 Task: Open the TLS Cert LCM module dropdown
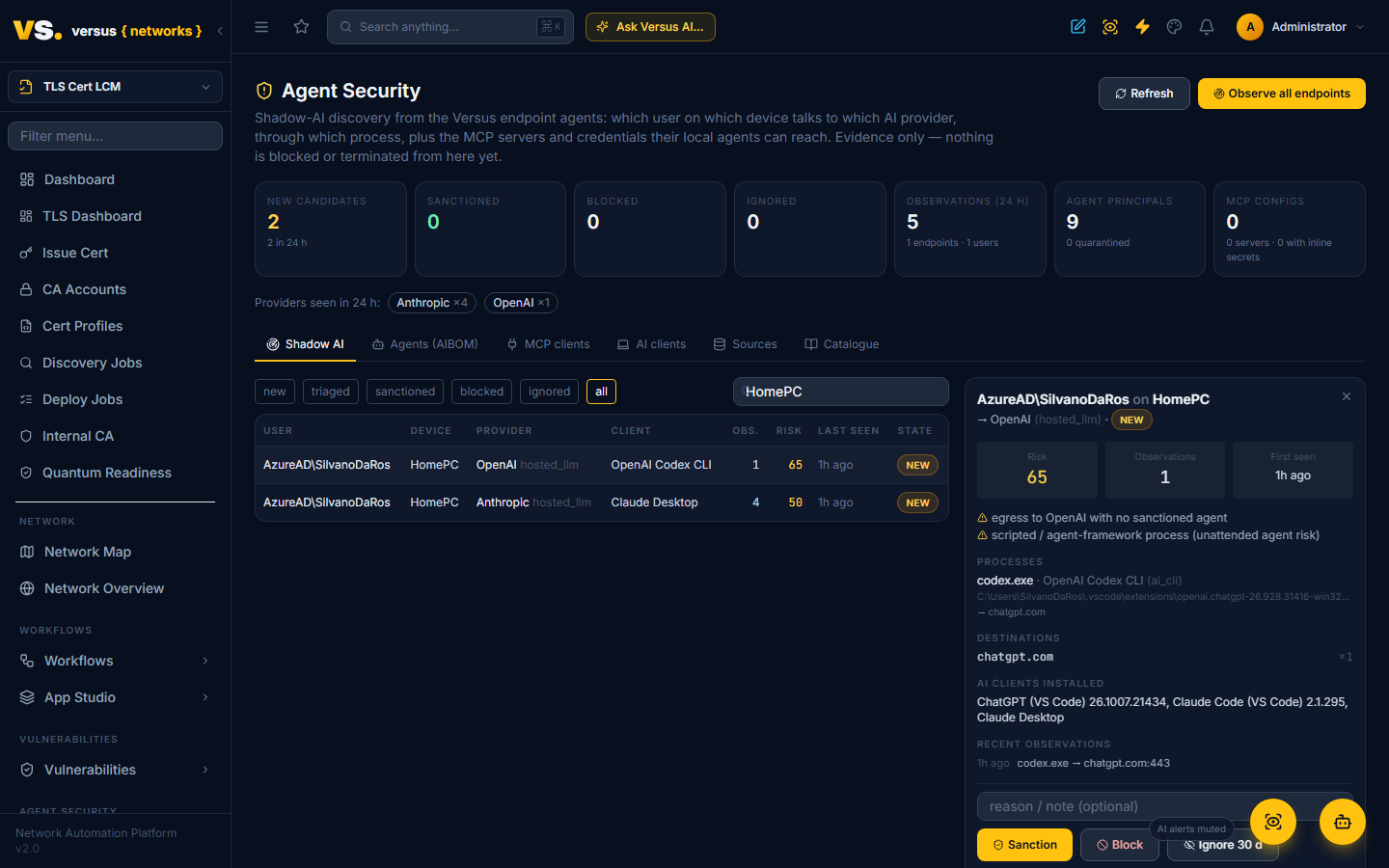coord(115,87)
